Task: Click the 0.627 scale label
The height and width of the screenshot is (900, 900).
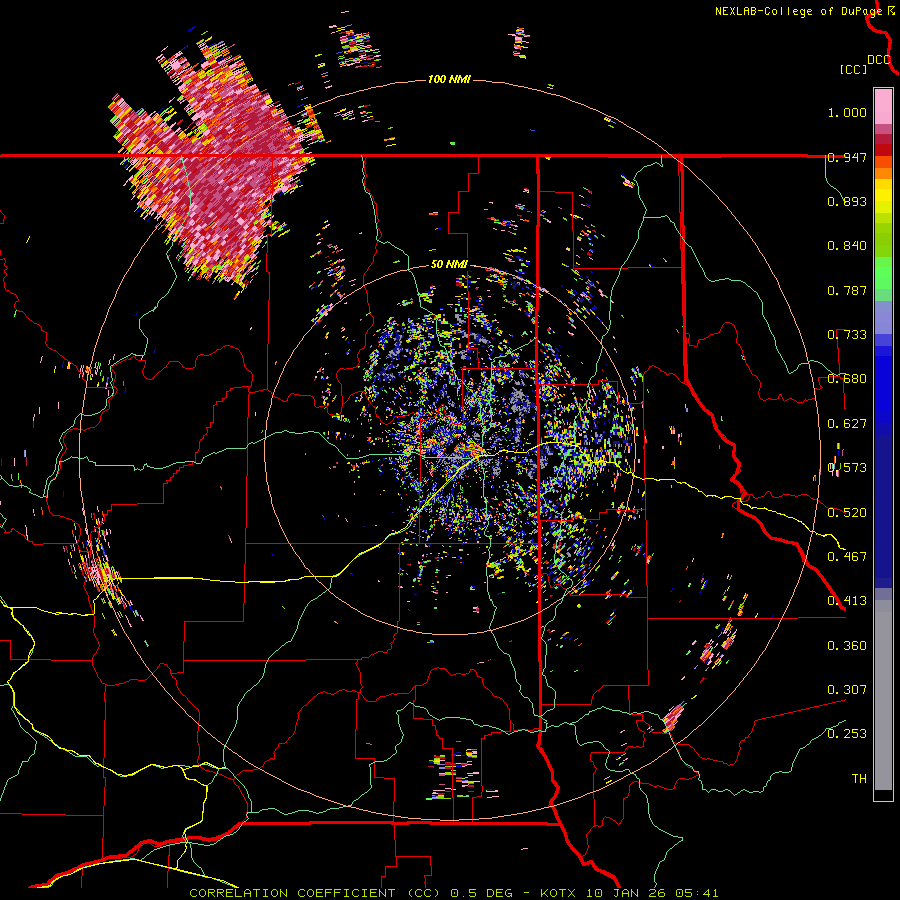Action: [x=847, y=424]
